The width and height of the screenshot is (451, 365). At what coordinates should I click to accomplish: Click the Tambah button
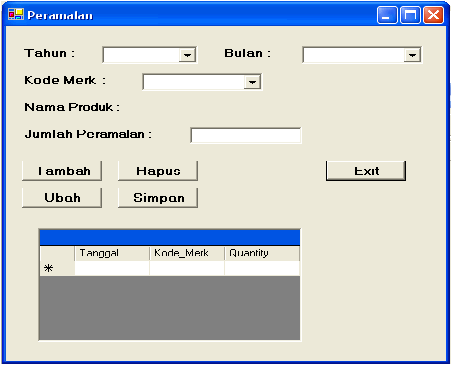pos(62,171)
